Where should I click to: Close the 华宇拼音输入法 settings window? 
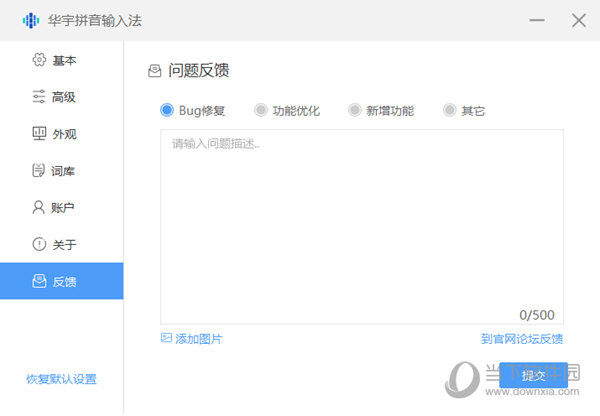pos(579,20)
